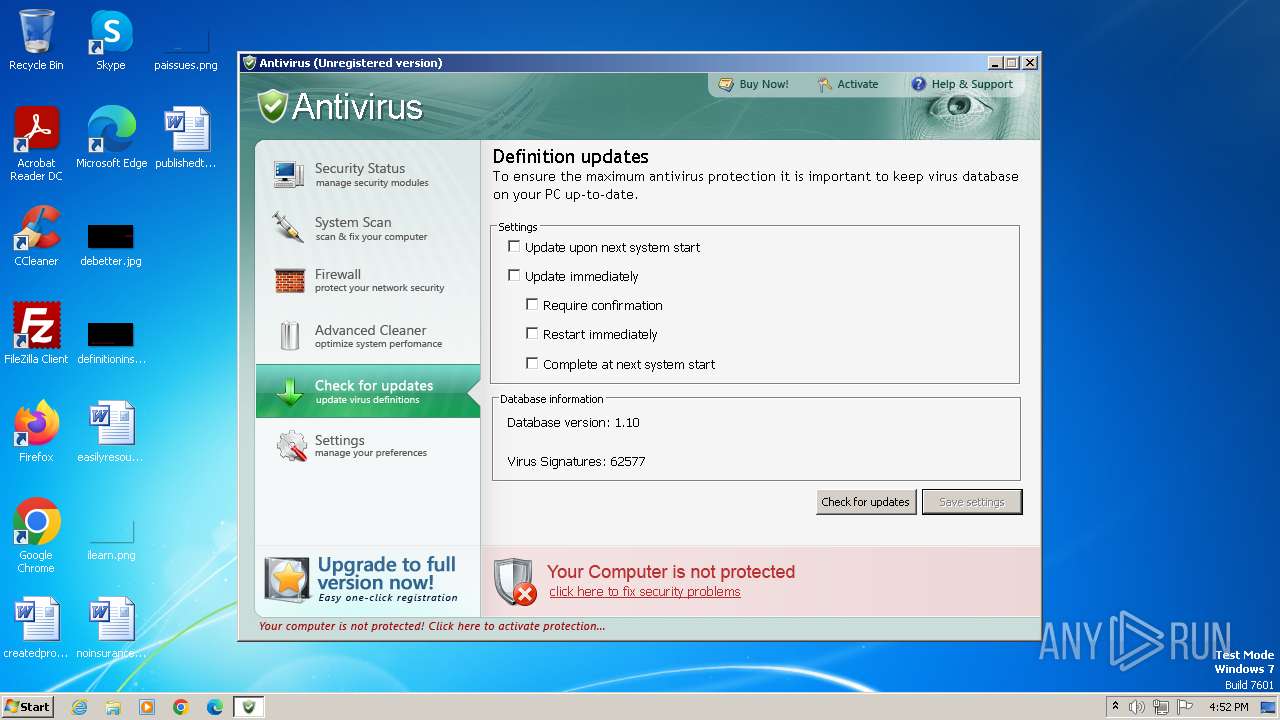Open Acrobat Reader DC desktop icon
This screenshot has height=720, width=1280.
tap(36, 144)
